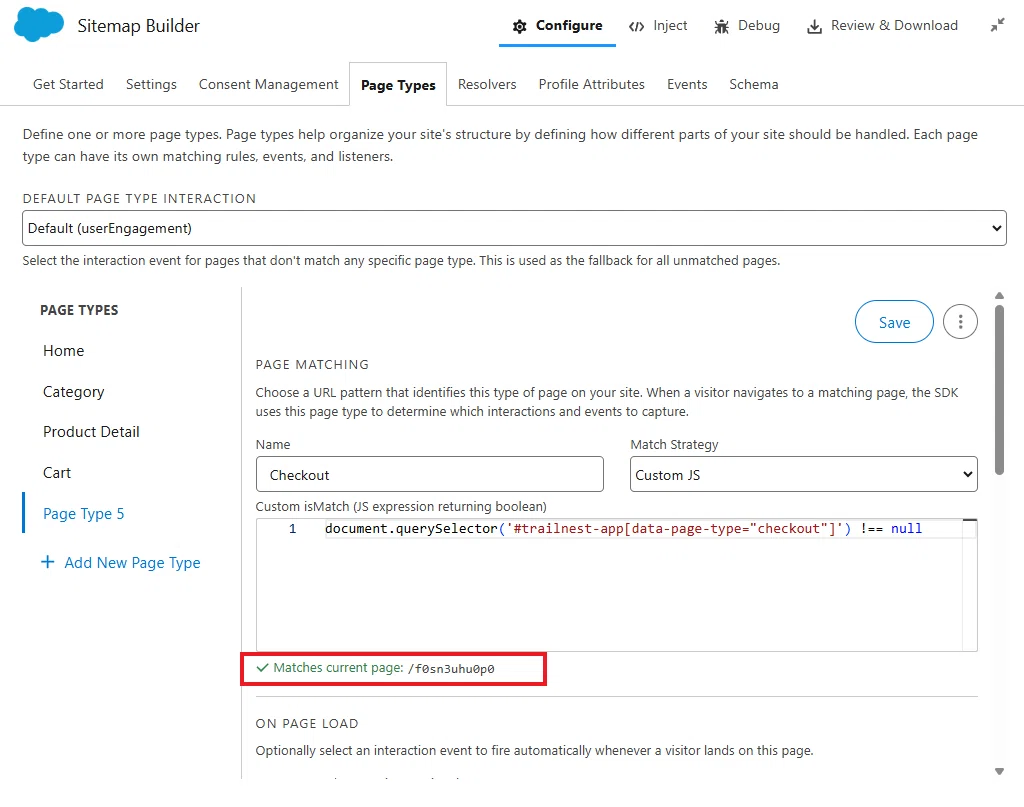Click the Salesforce cloud logo

[x=39, y=25]
